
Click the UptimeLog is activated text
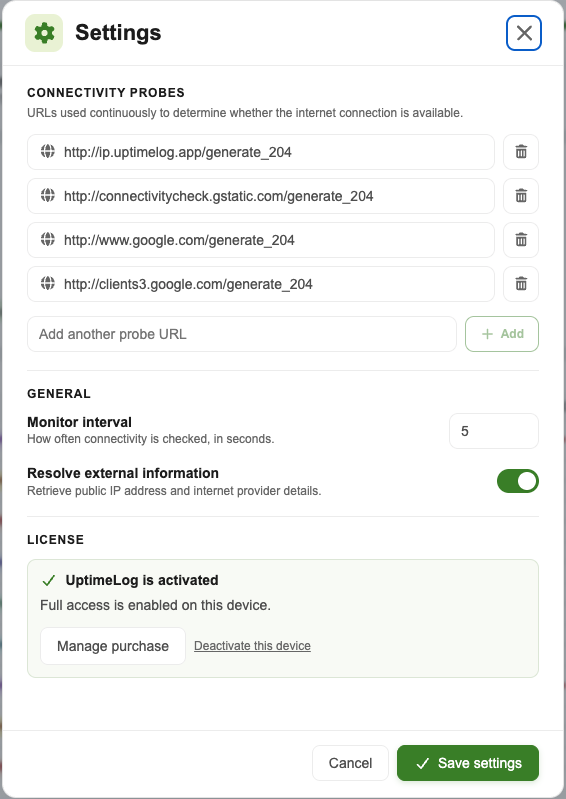pos(142,580)
